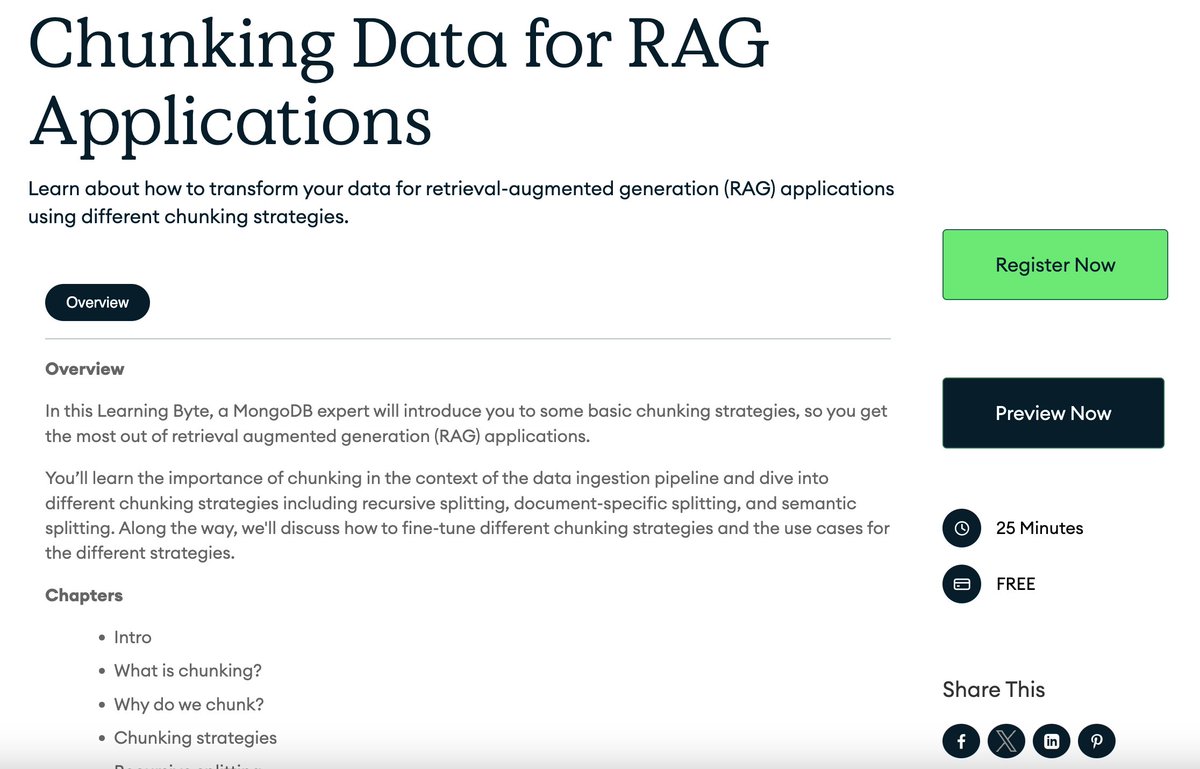Click the clock duration icon
1200x769 pixels.
961,528
